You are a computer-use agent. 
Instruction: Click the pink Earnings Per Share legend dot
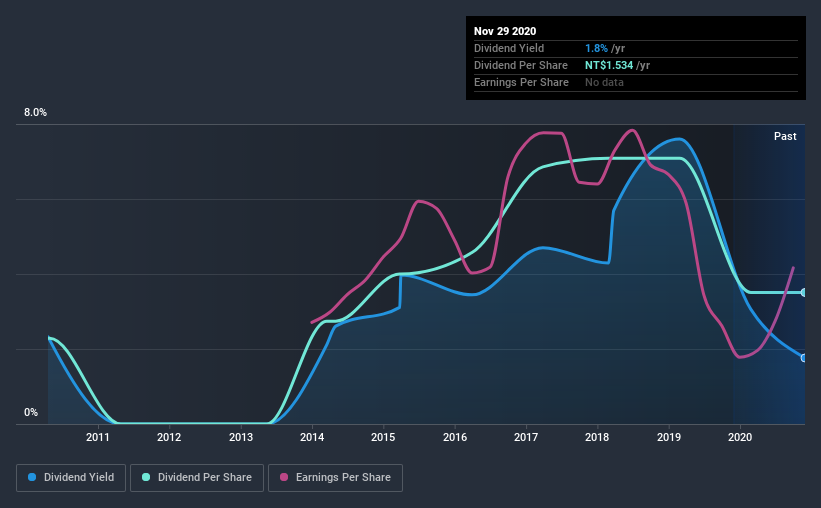[x=284, y=477]
